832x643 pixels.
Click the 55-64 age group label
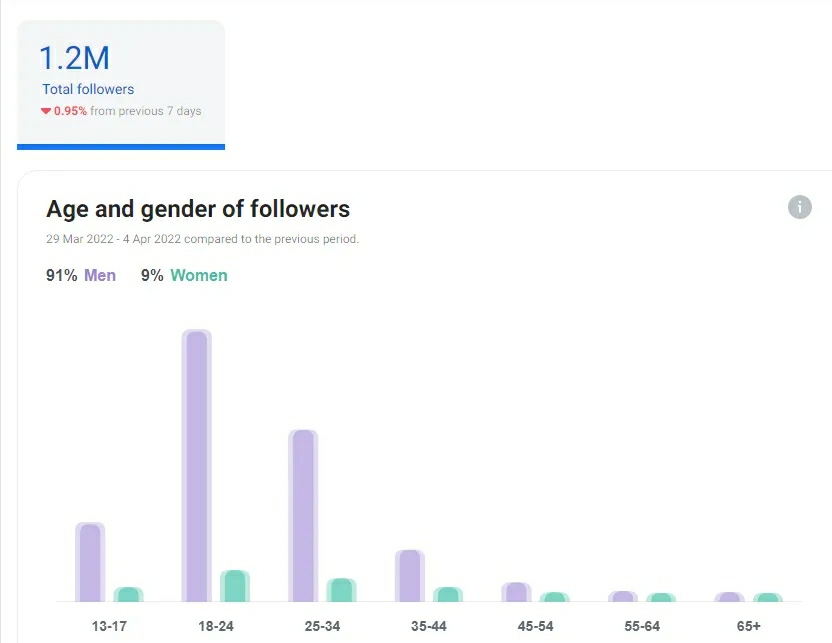(642, 626)
